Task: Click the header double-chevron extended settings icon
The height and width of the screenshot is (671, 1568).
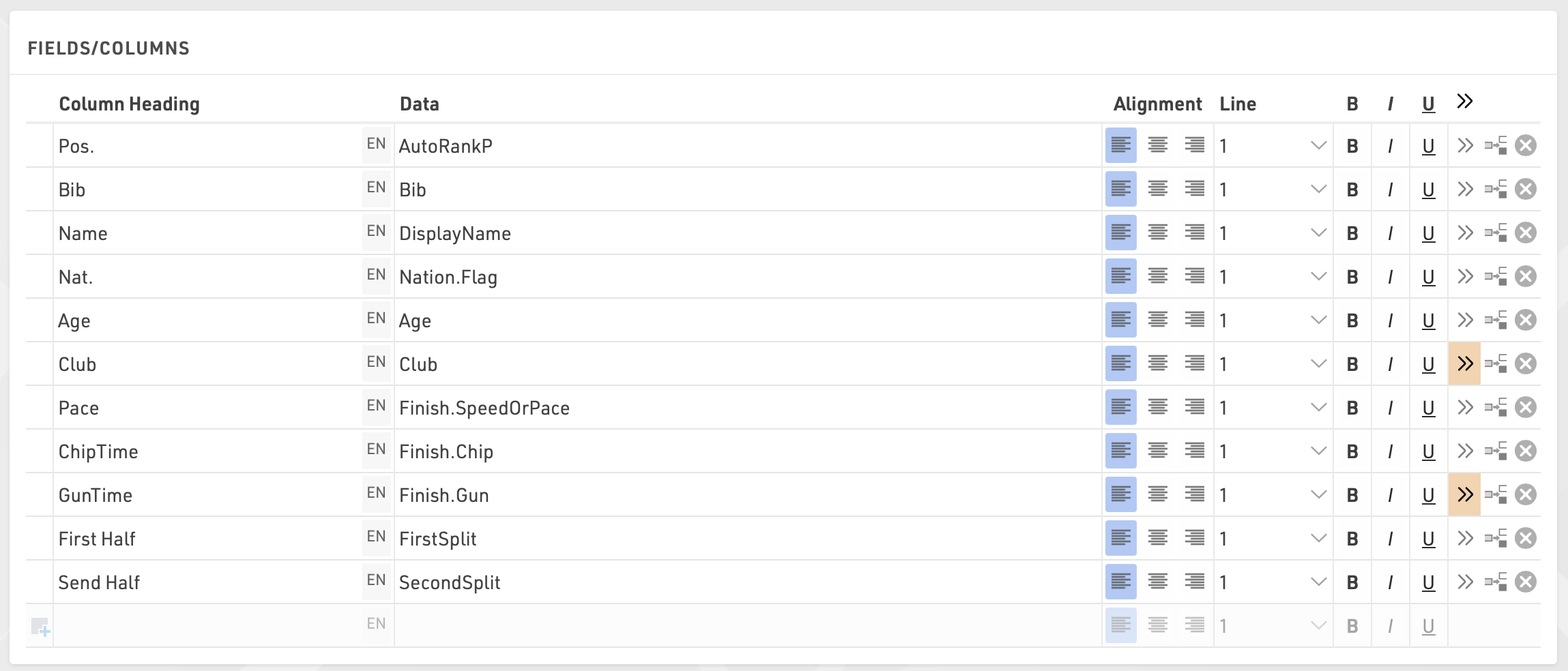Action: [x=1464, y=102]
